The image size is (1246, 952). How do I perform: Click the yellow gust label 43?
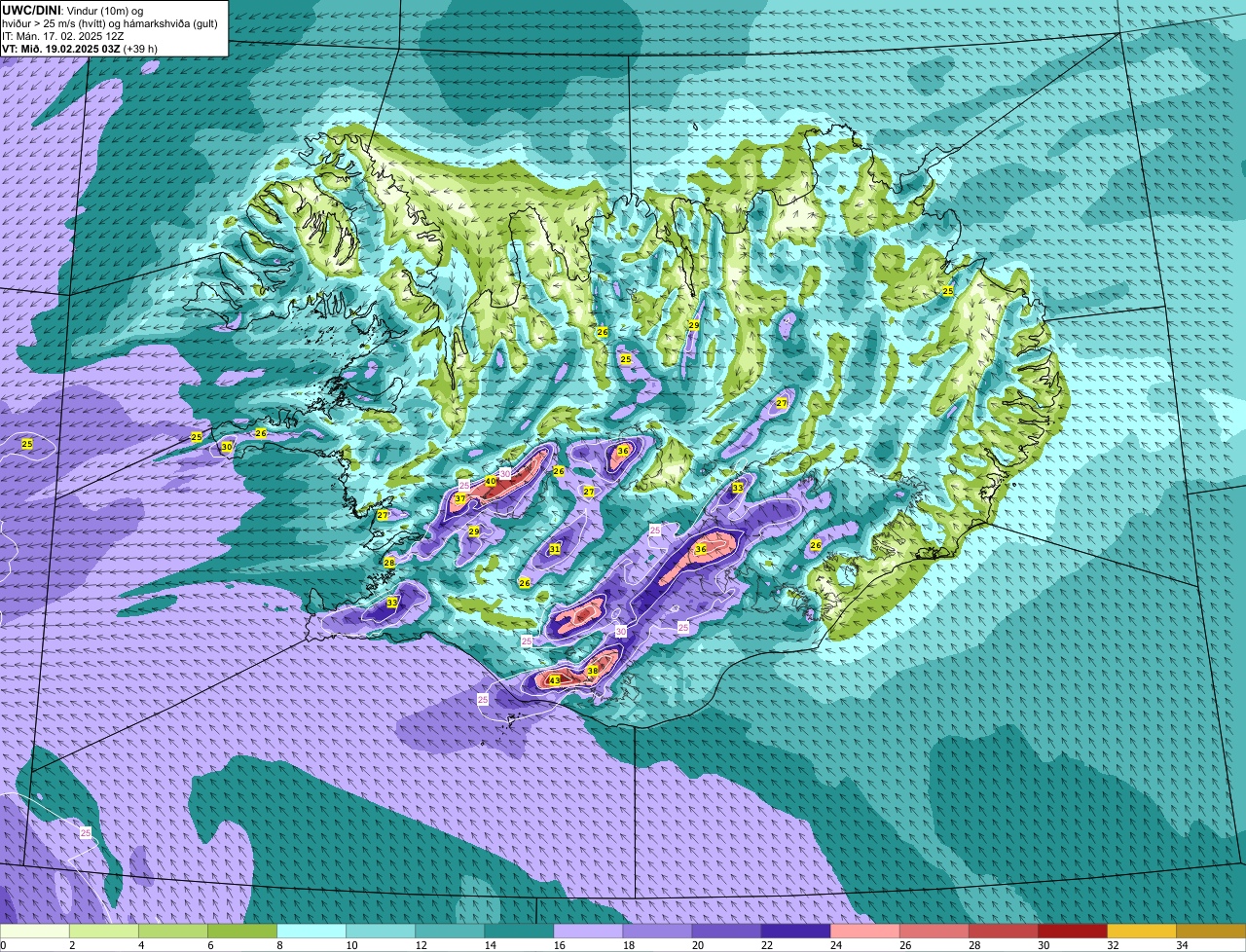555,679
